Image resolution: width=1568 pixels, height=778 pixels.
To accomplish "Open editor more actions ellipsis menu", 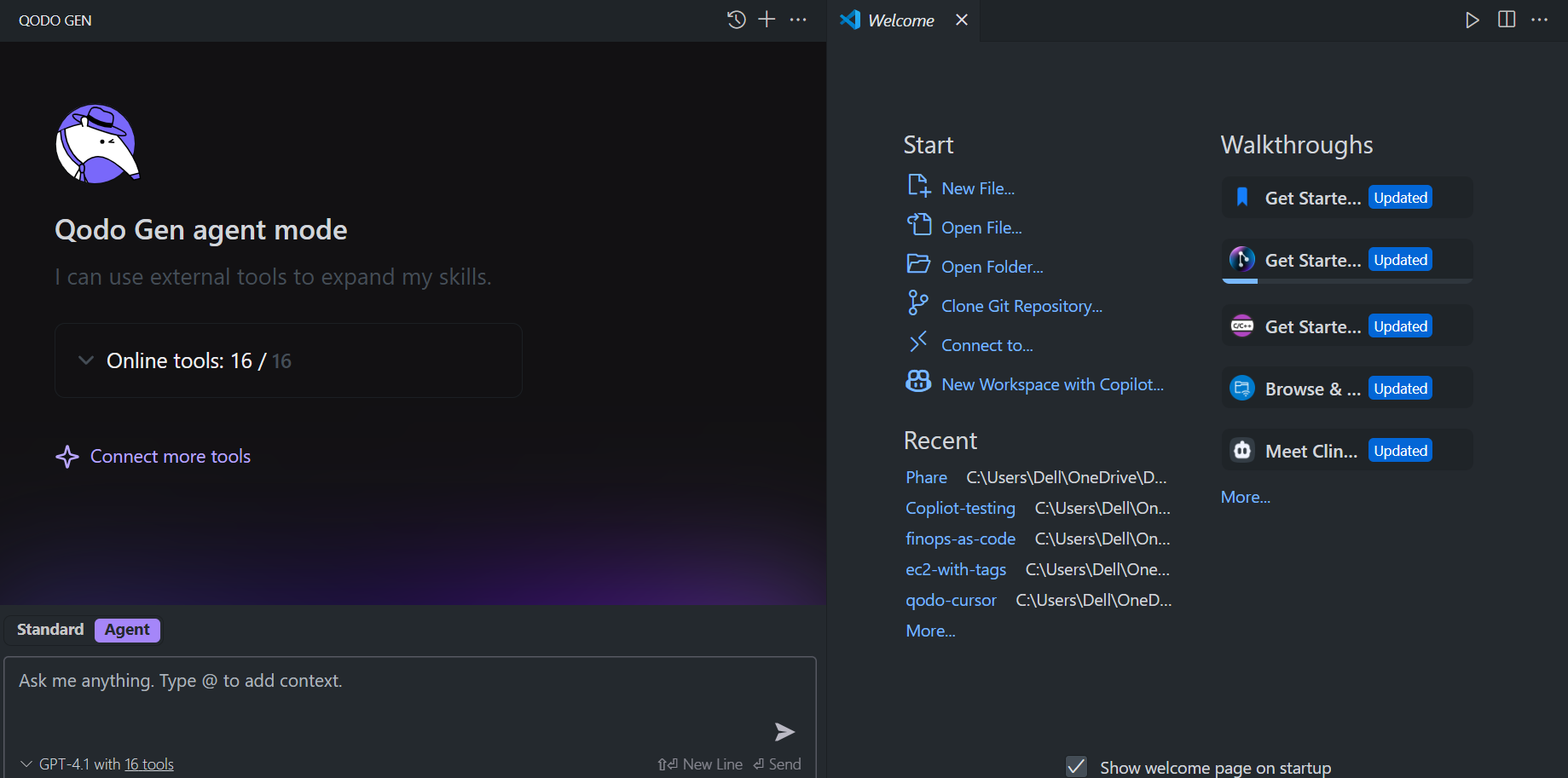I will pos(1540,20).
